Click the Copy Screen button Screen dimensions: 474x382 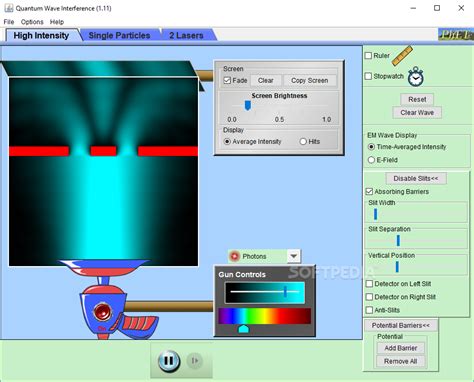310,80
